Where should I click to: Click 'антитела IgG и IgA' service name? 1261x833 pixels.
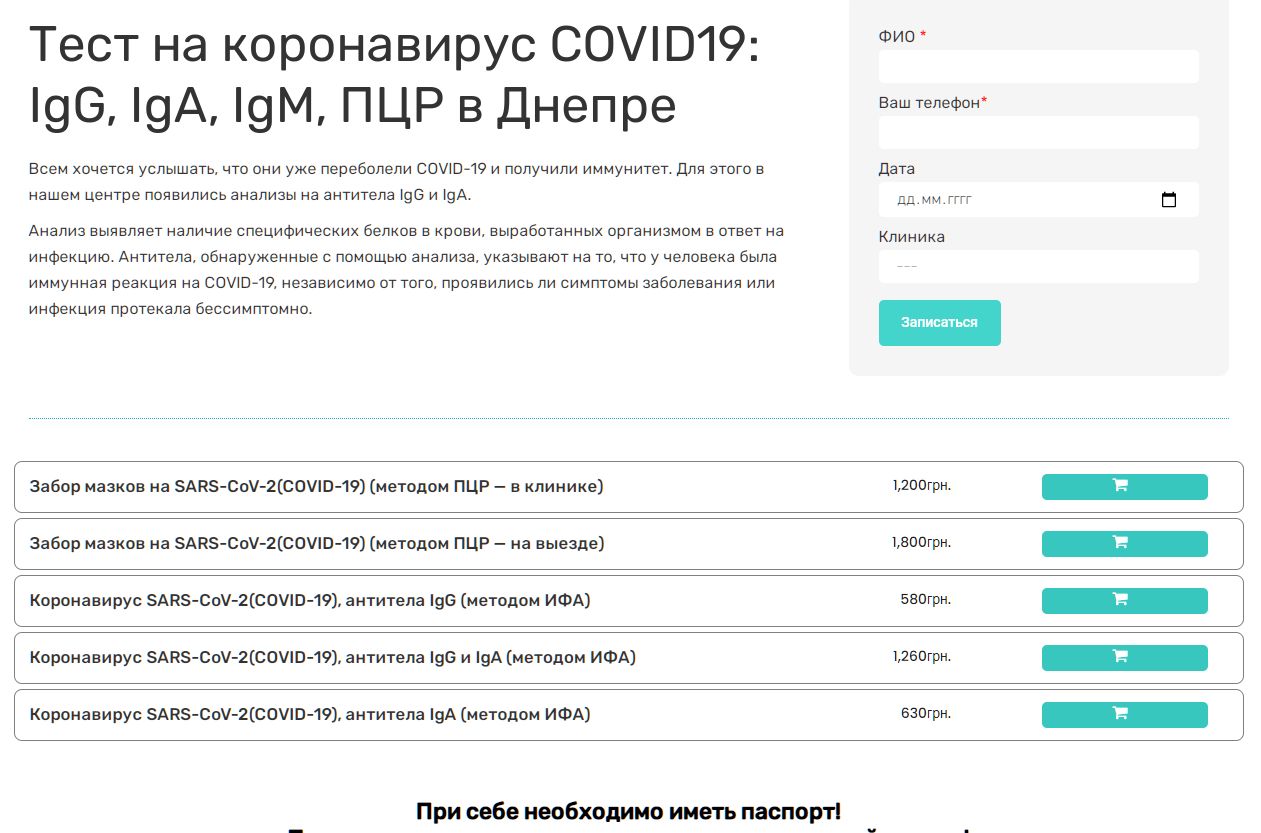point(332,658)
